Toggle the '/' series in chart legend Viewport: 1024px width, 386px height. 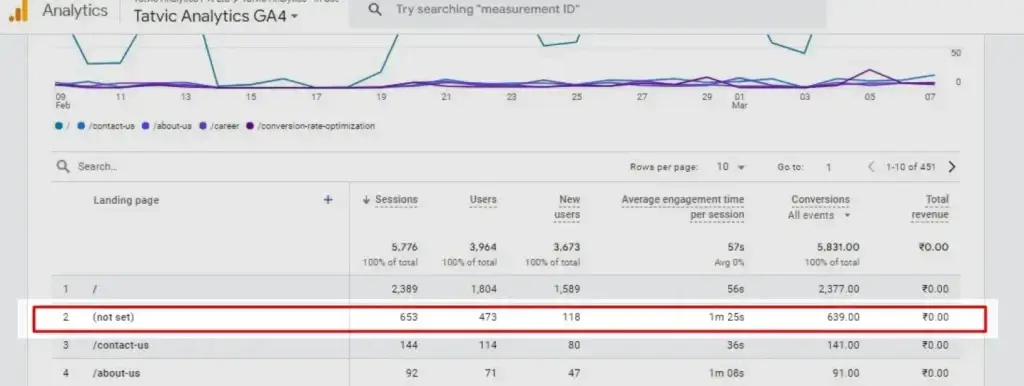(63, 126)
